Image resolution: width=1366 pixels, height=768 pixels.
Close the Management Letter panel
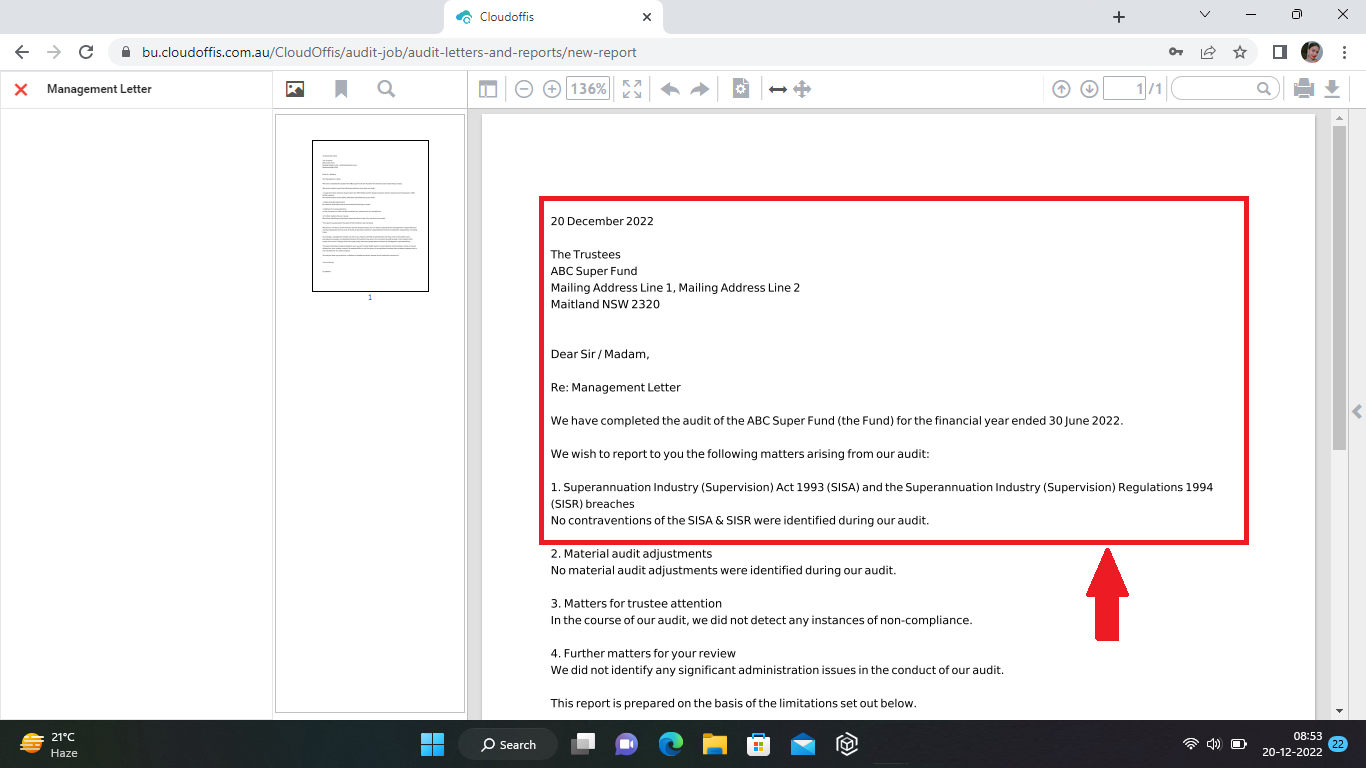point(20,89)
